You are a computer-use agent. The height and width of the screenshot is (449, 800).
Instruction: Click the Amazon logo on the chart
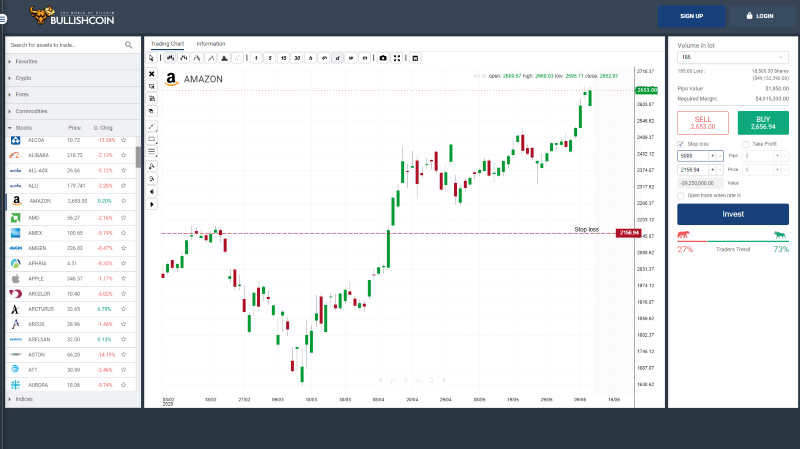(x=171, y=79)
